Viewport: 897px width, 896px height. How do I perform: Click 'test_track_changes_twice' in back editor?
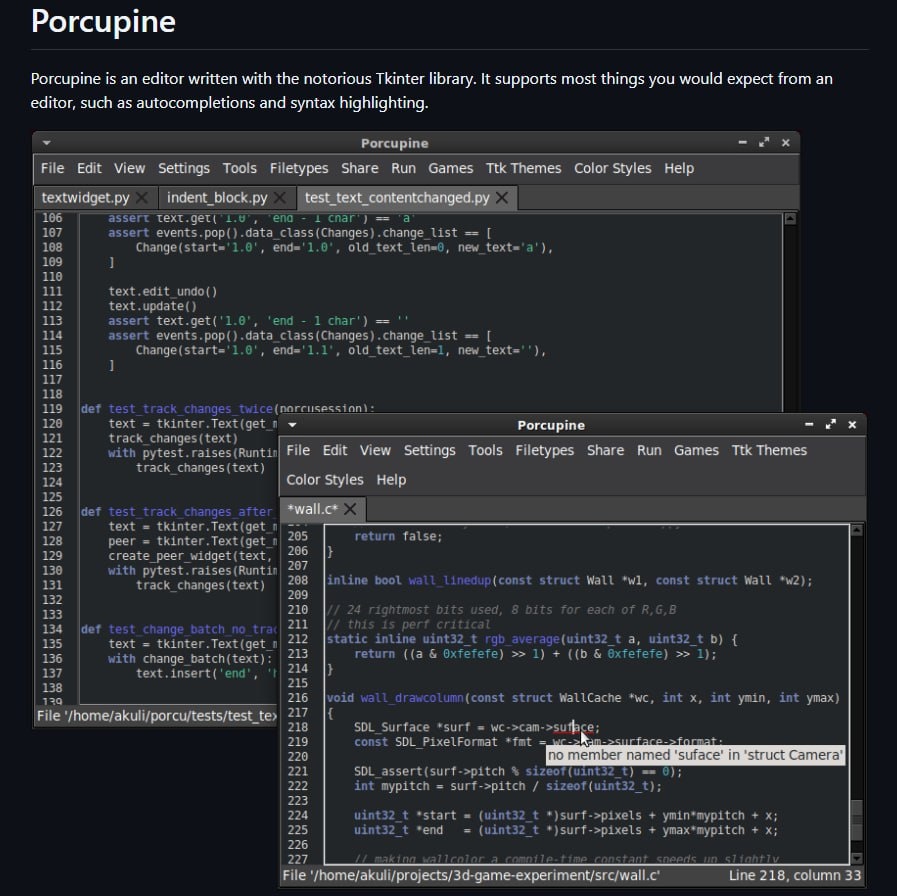tap(190, 409)
